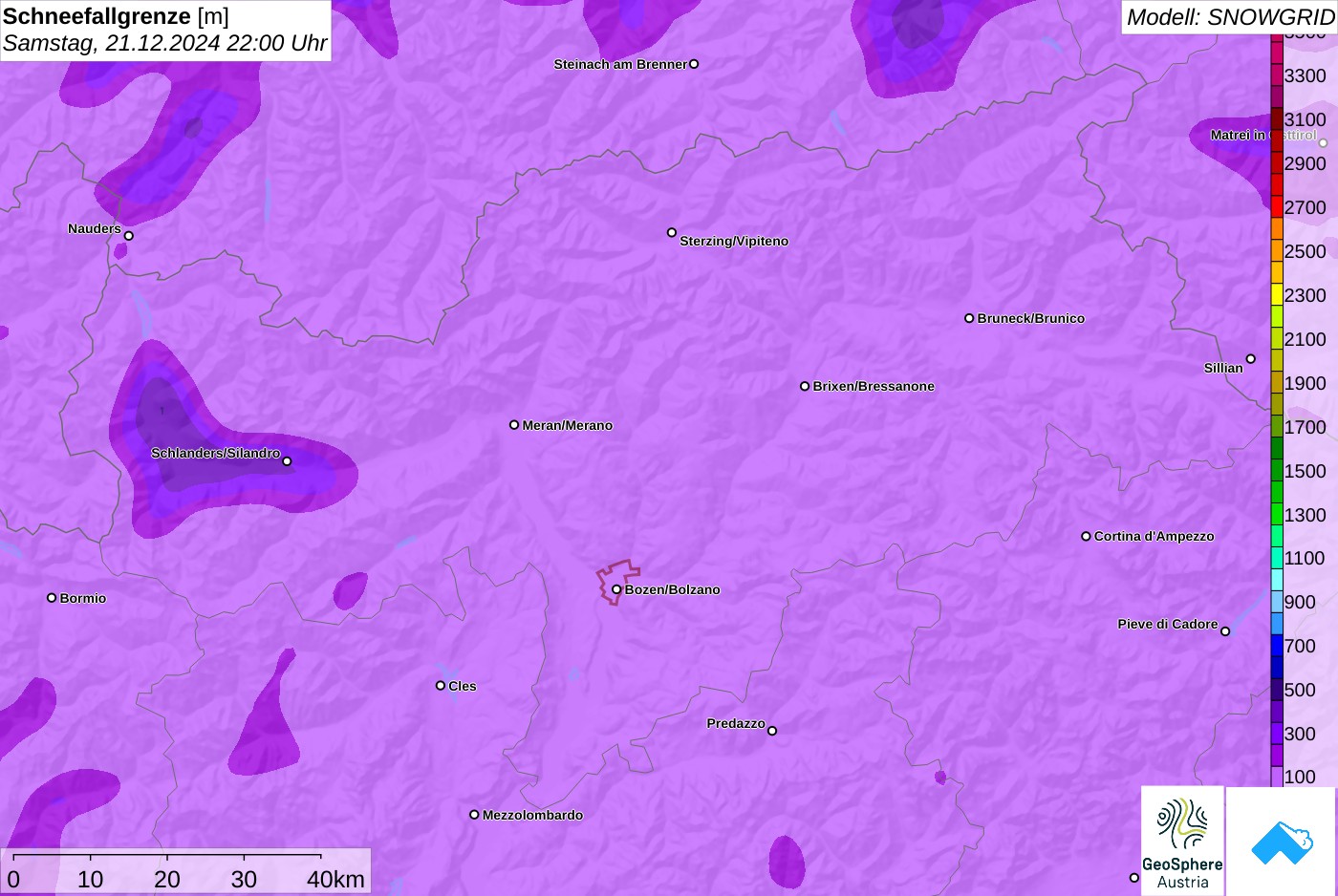Click the dark purple 500 m legend swatch

click(x=1277, y=690)
